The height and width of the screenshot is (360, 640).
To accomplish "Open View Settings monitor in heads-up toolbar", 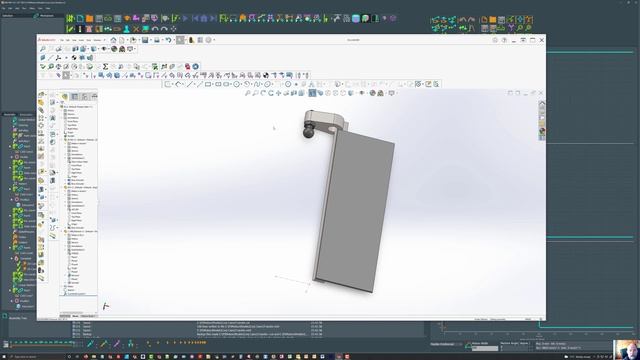I will (x=391, y=93).
